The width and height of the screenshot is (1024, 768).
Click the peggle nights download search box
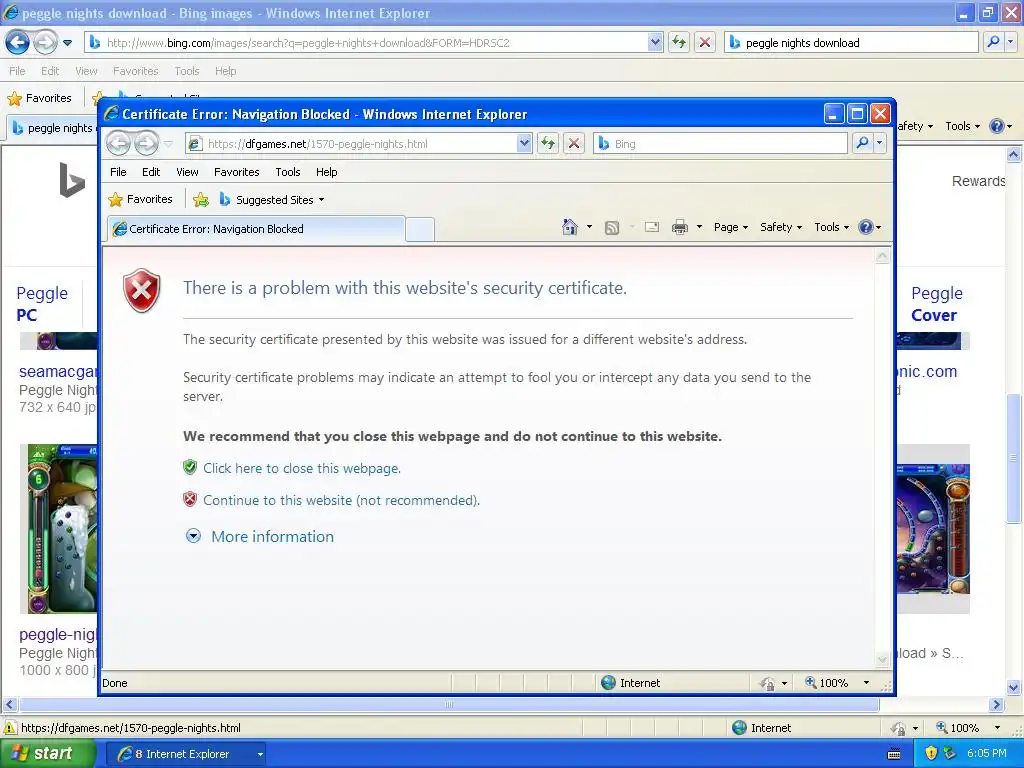pos(851,42)
